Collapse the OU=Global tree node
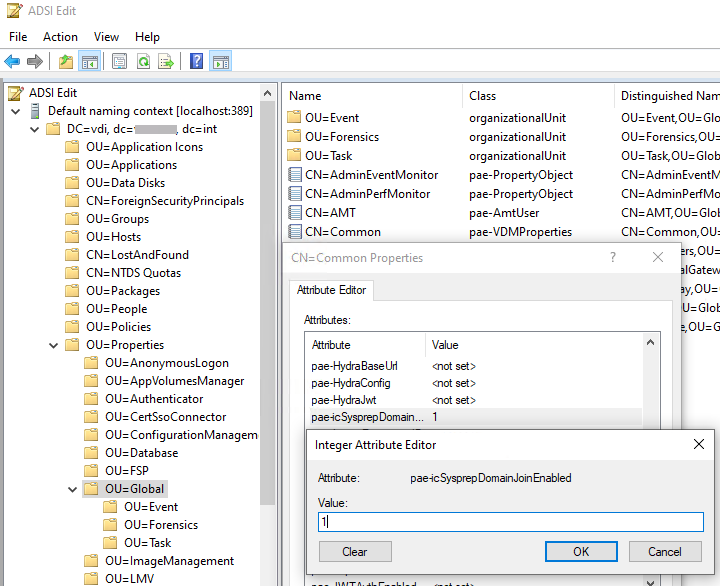Screen dimensions: 720x586 click(73, 490)
